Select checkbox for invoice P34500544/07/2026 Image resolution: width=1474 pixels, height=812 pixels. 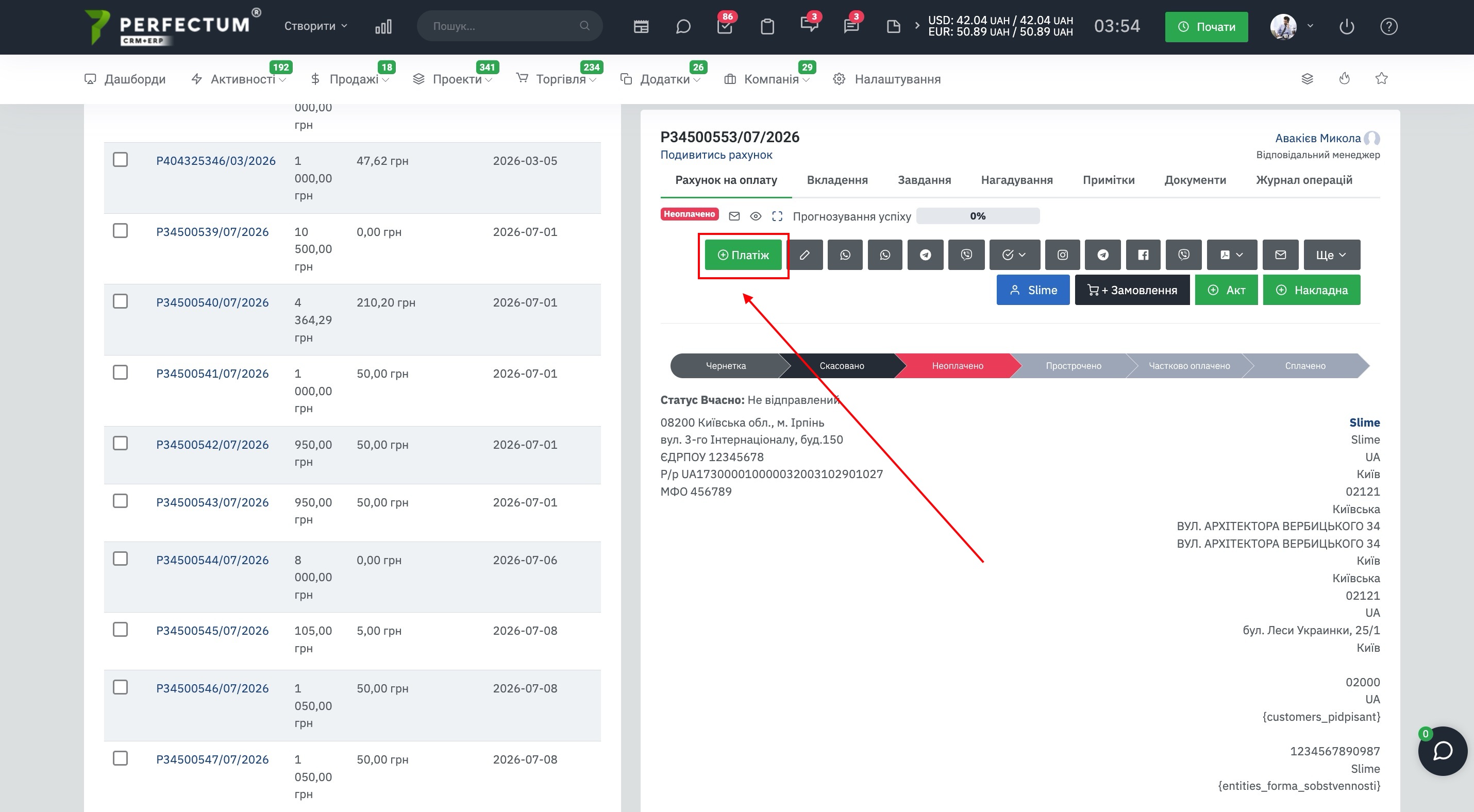pyautogui.click(x=120, y=559)
